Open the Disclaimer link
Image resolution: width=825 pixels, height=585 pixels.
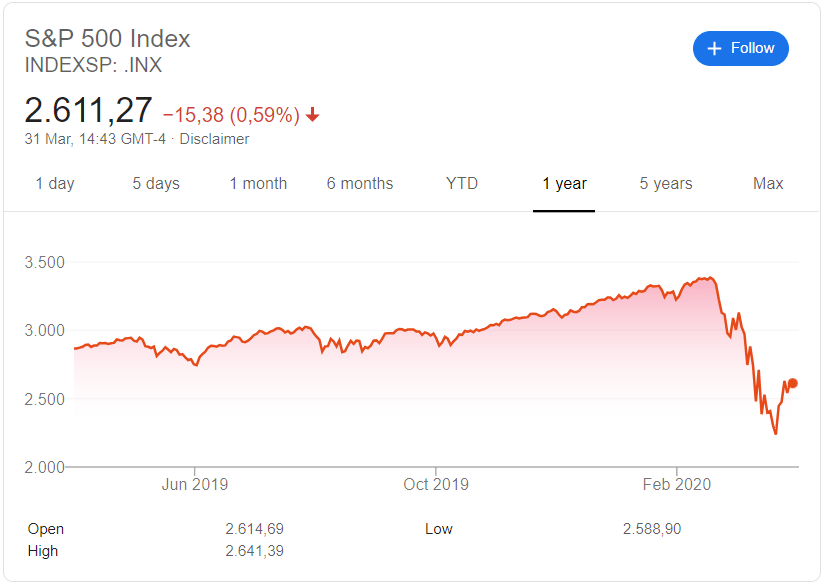(x=218, y=139)
